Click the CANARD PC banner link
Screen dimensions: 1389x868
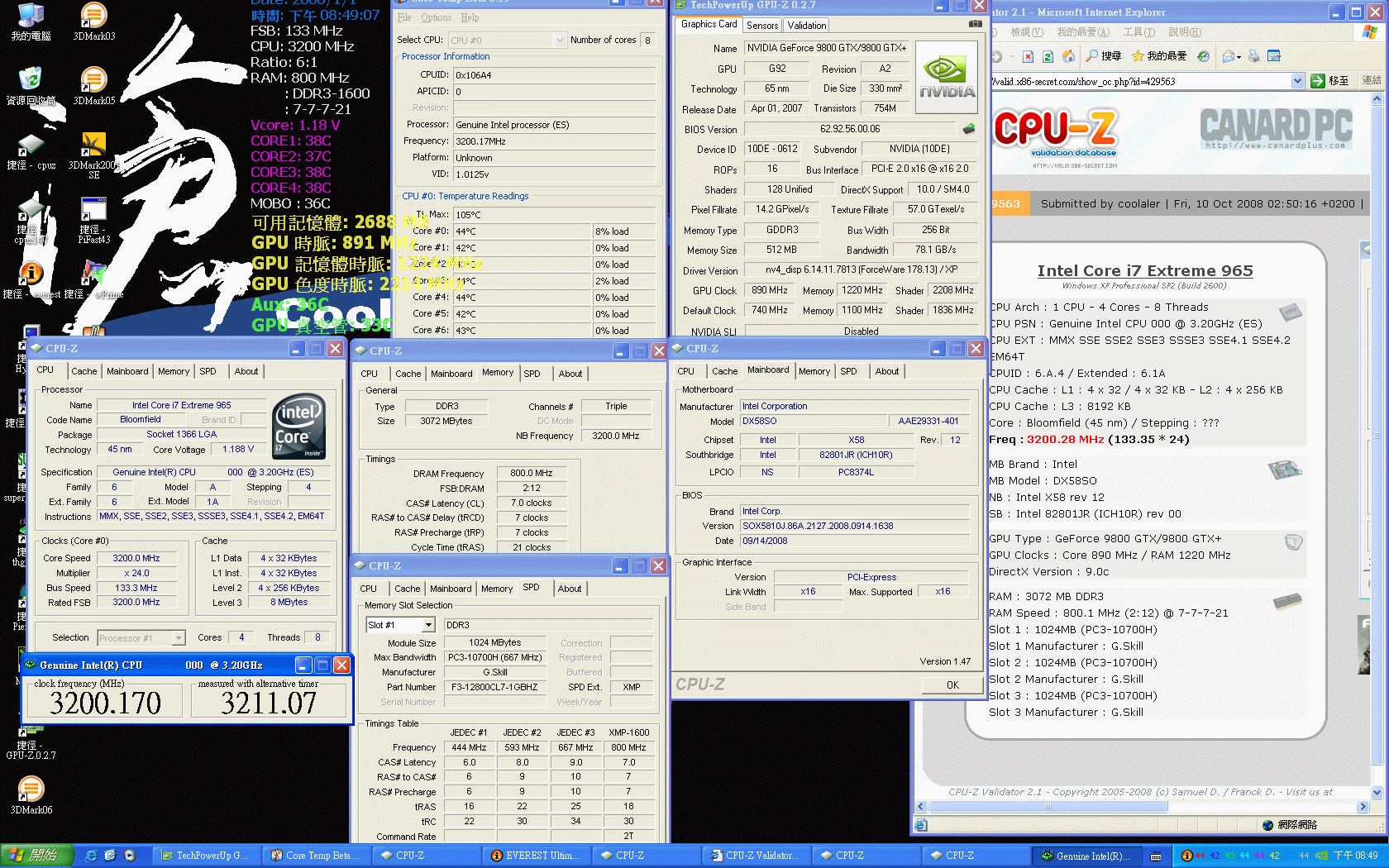pyautogui.click(x=1276, y=129)
